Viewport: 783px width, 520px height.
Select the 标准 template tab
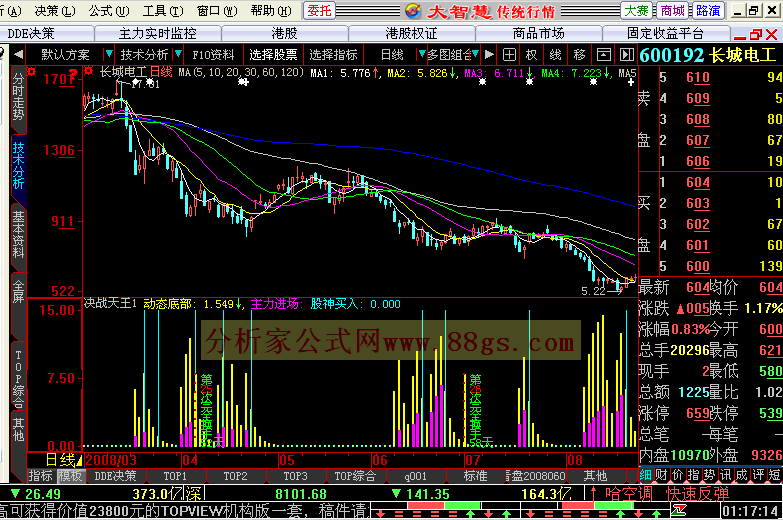coord(475,476)
